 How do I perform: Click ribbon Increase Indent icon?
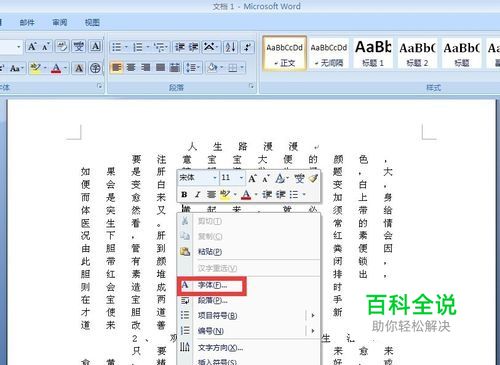pyautogui.click(x=194, y=47)
